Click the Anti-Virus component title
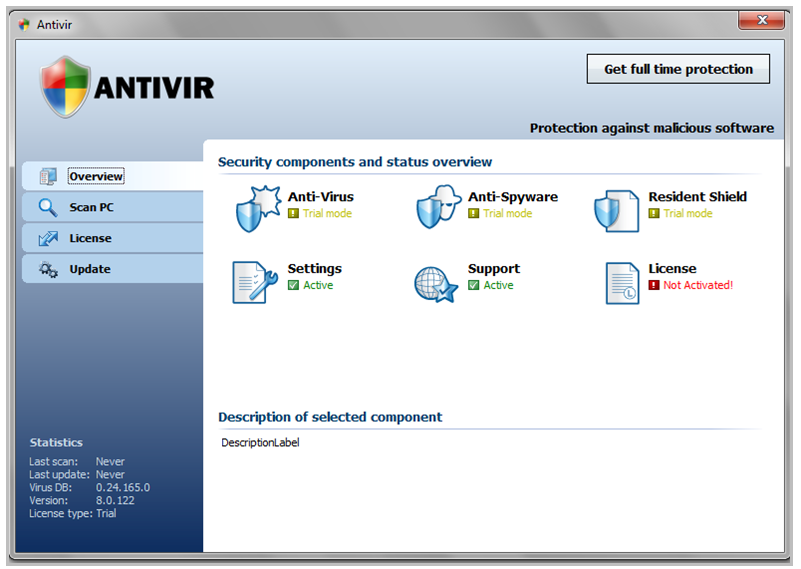The image size is (801, 569). coord(321,197)
